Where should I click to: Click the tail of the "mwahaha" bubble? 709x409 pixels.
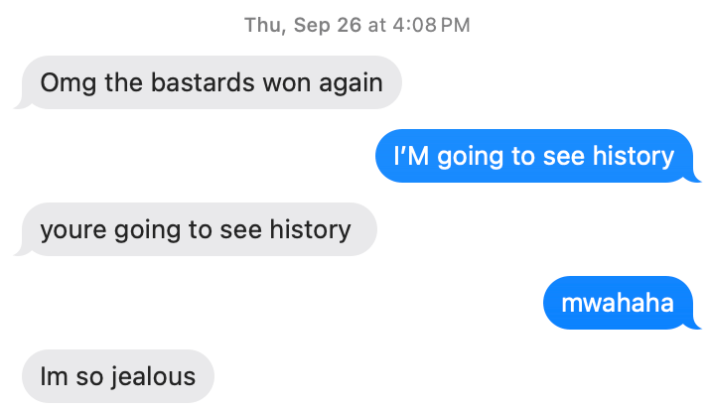(693, 324)
